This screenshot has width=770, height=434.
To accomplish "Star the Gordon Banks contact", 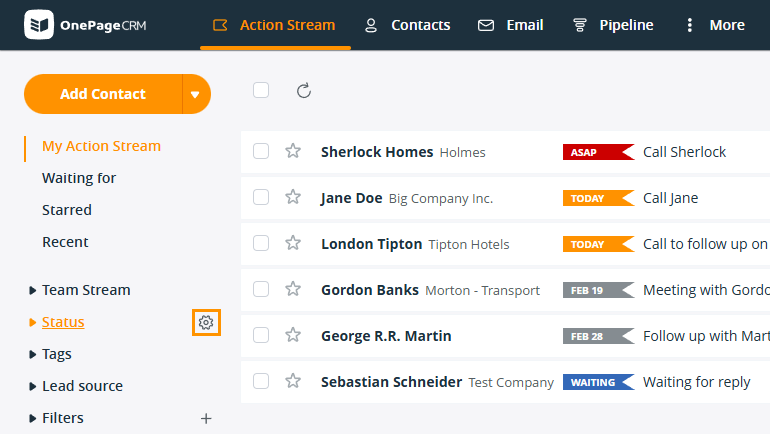I will click(293, 289).
